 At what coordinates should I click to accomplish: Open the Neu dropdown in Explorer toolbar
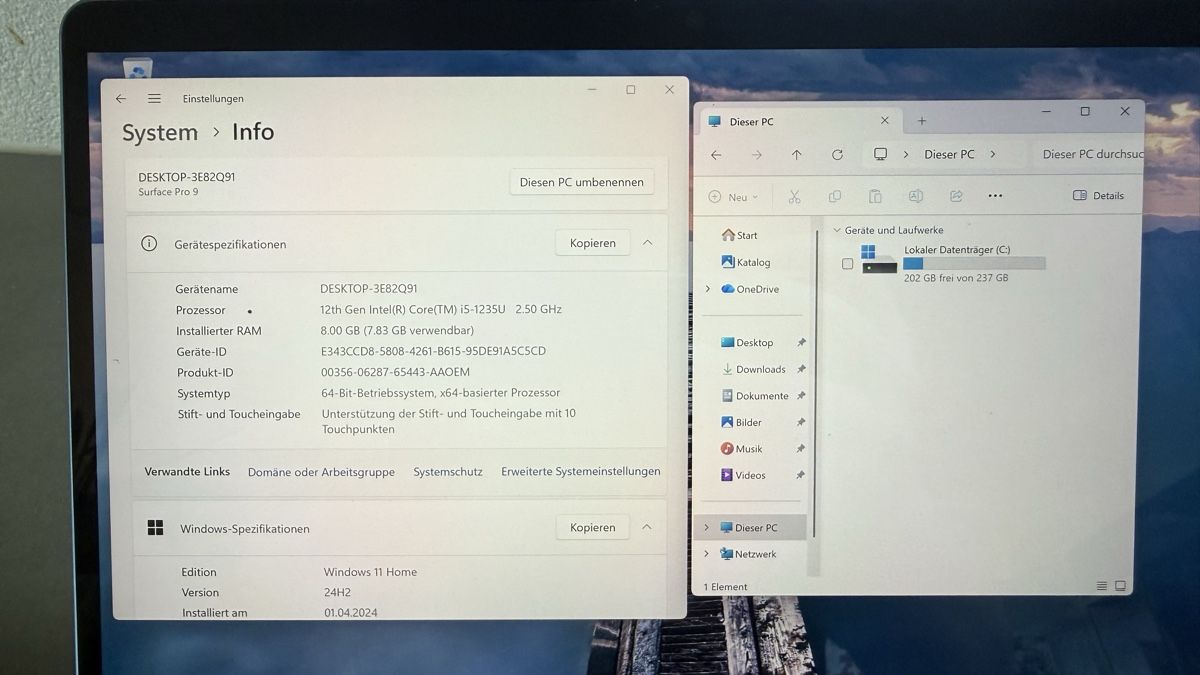click(x=734, y=197)
